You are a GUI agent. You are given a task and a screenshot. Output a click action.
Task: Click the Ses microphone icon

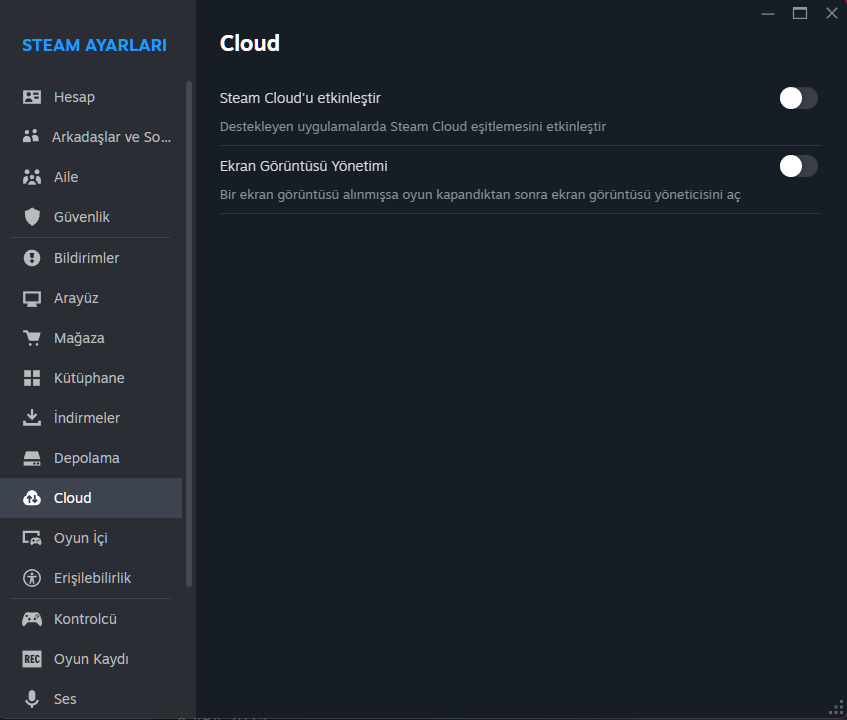click(32, 699)
